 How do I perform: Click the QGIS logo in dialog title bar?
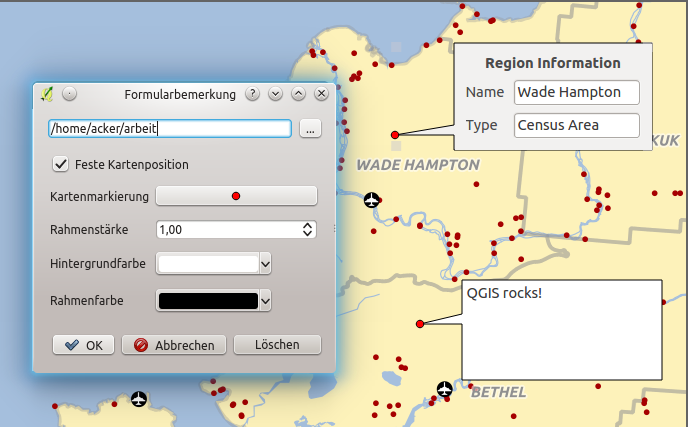pos(47,94)
